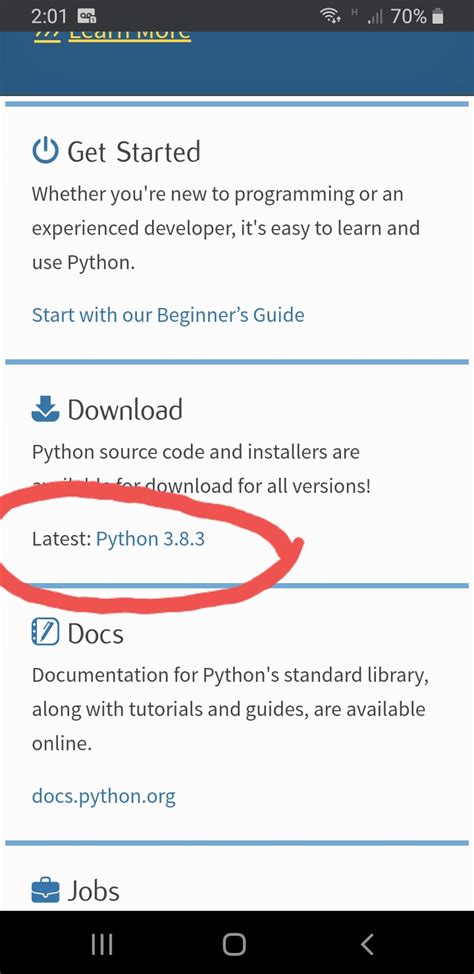Tap the clock showing 2:01
474x974 pixels.
(x=48, y=17)
